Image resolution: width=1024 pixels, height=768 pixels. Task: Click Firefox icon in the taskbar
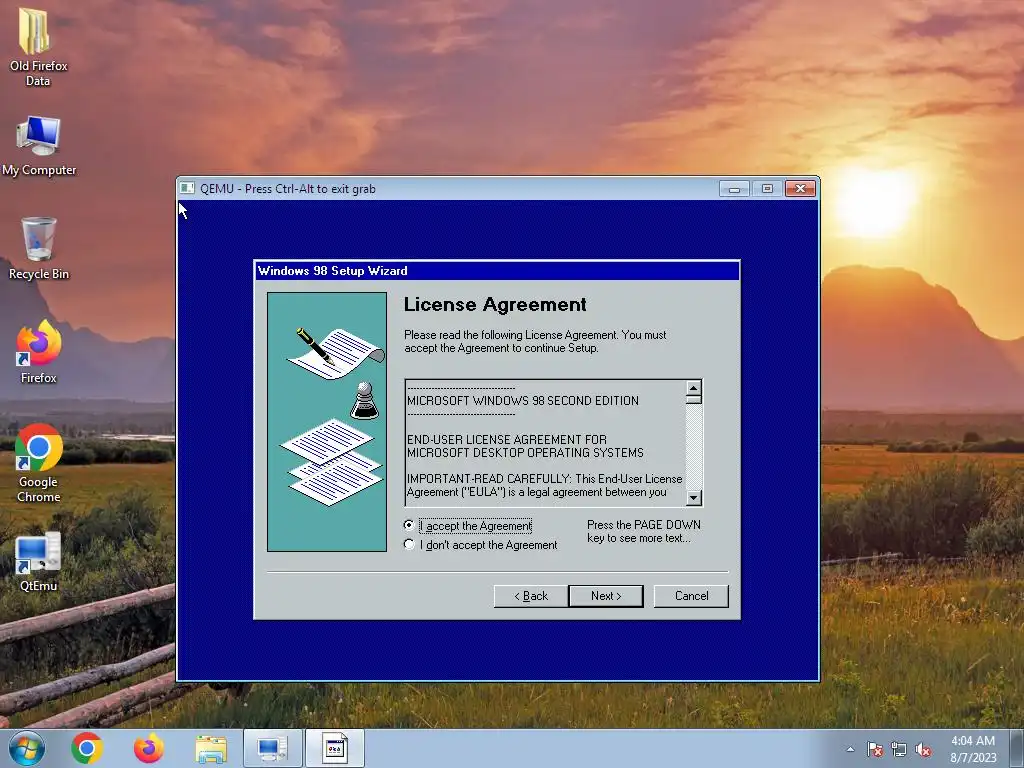[x=148, y=748]
